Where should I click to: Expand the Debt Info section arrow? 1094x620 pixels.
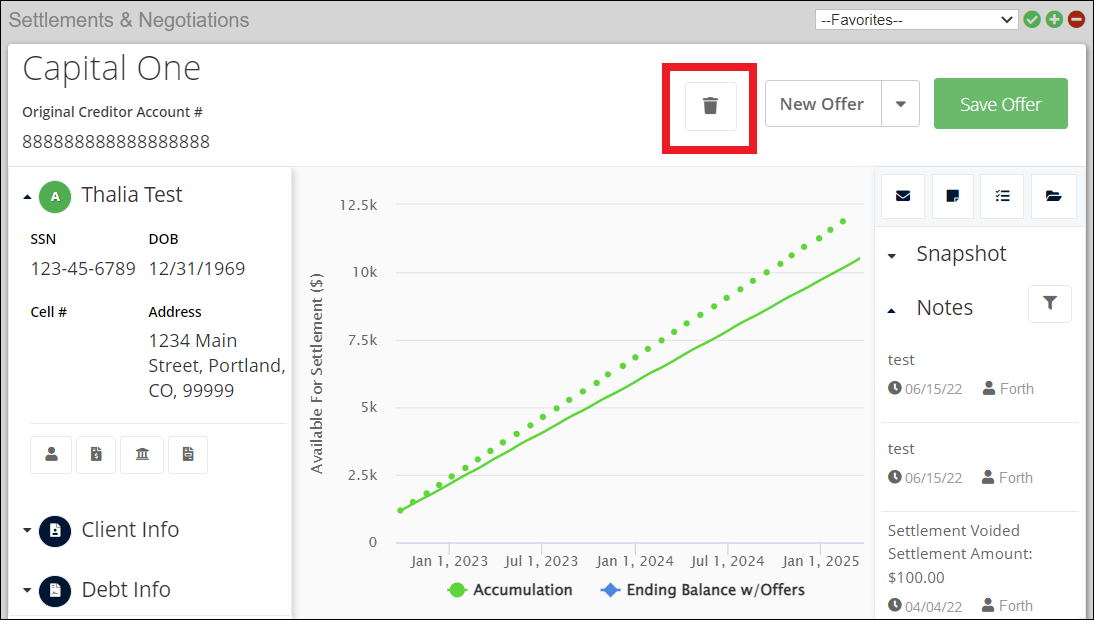pyautogui.click(x=27, y=590)
